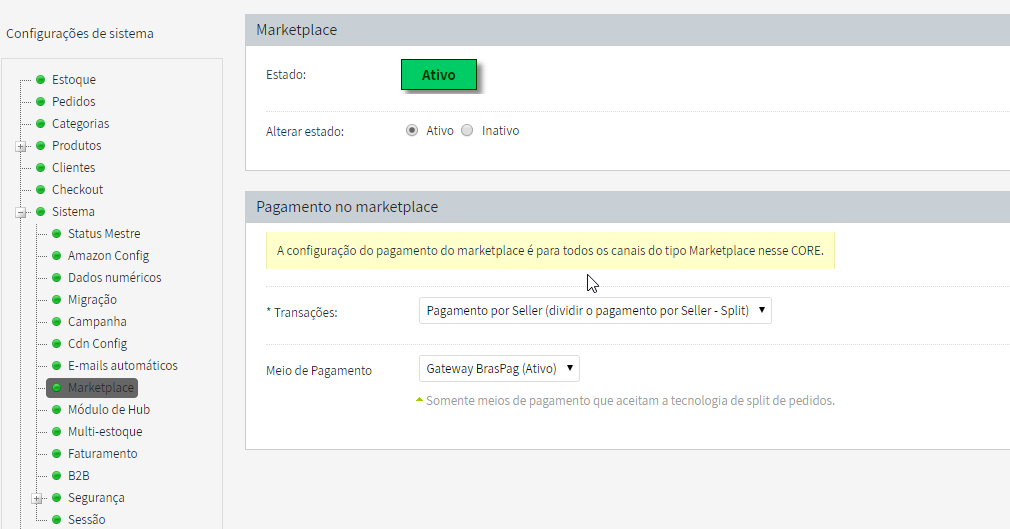Screen dimensions: 1010x529
Task: Open Segurança in the tree
Action: point(96,497)
